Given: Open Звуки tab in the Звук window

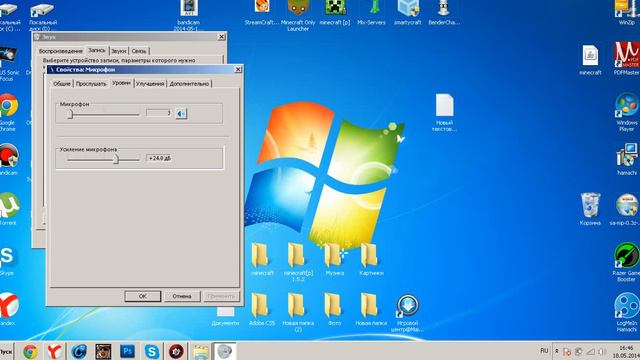Looking at the screenshot, I should pos(119,51).
